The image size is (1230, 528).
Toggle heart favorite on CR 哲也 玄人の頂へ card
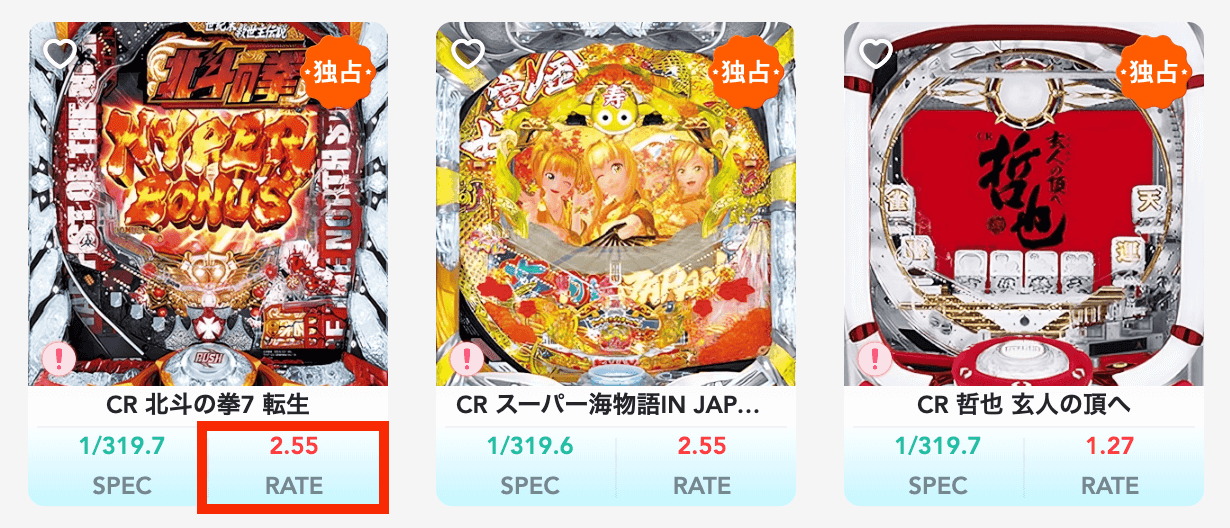(x=877, y=52)
